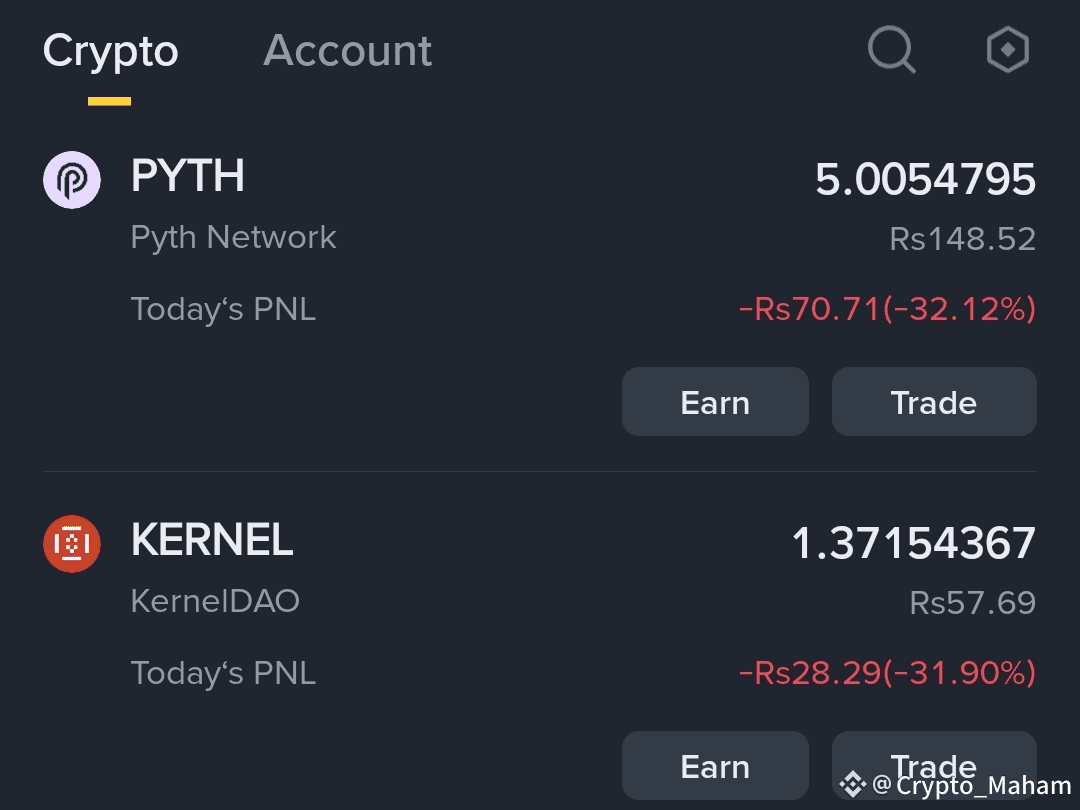1080x810 pixels.
Task: Select the KERNEL coin logo
Action: [x=72, y=543]
